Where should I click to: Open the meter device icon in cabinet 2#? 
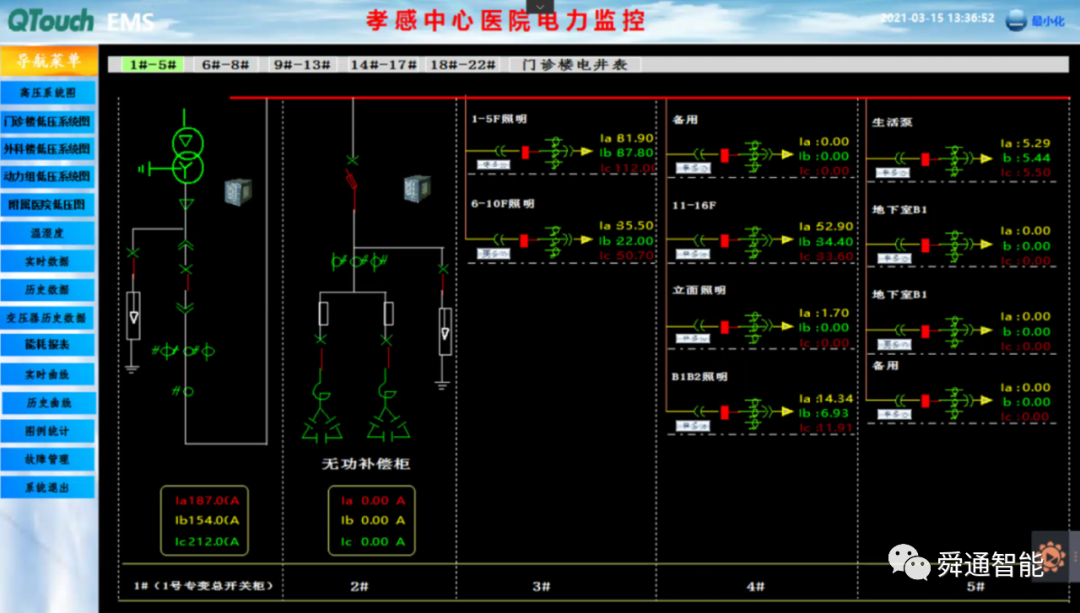[x=417, y=189]
